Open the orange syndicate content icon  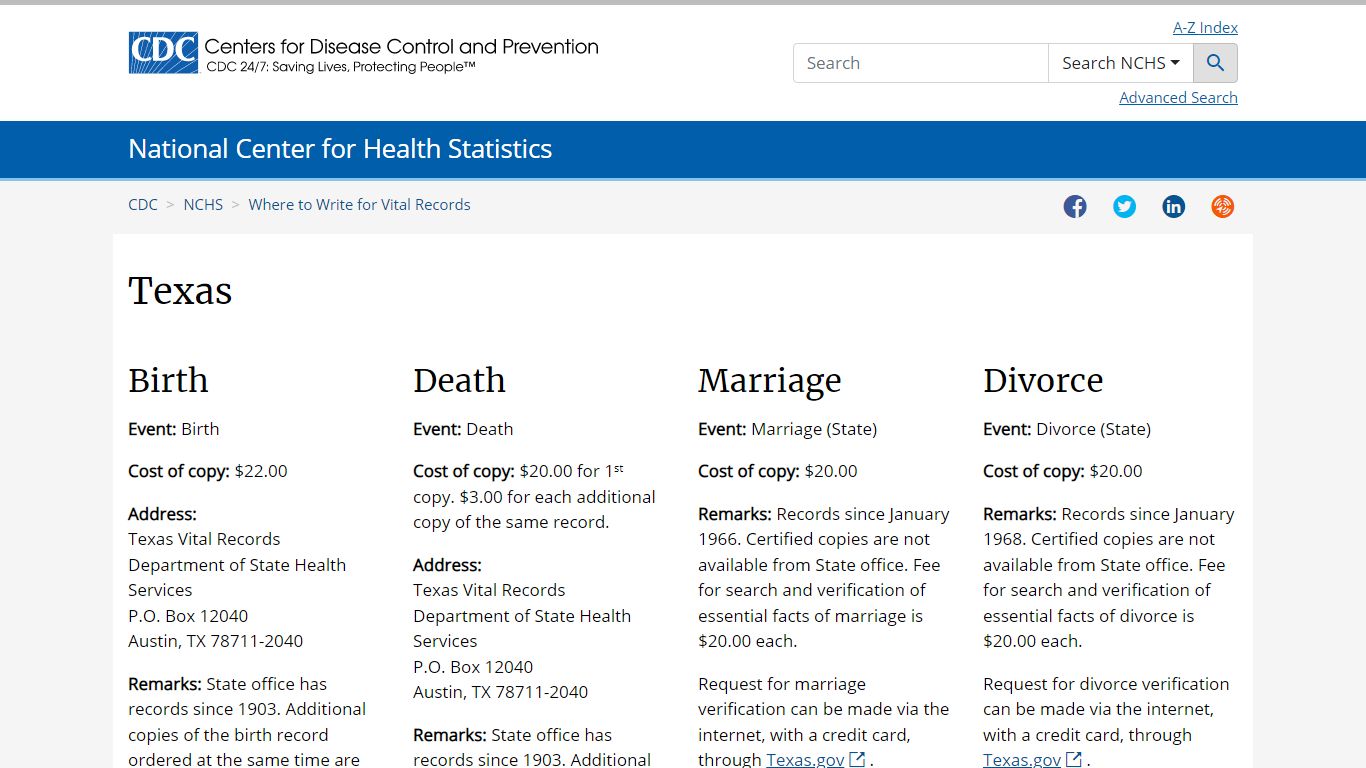1222,207
